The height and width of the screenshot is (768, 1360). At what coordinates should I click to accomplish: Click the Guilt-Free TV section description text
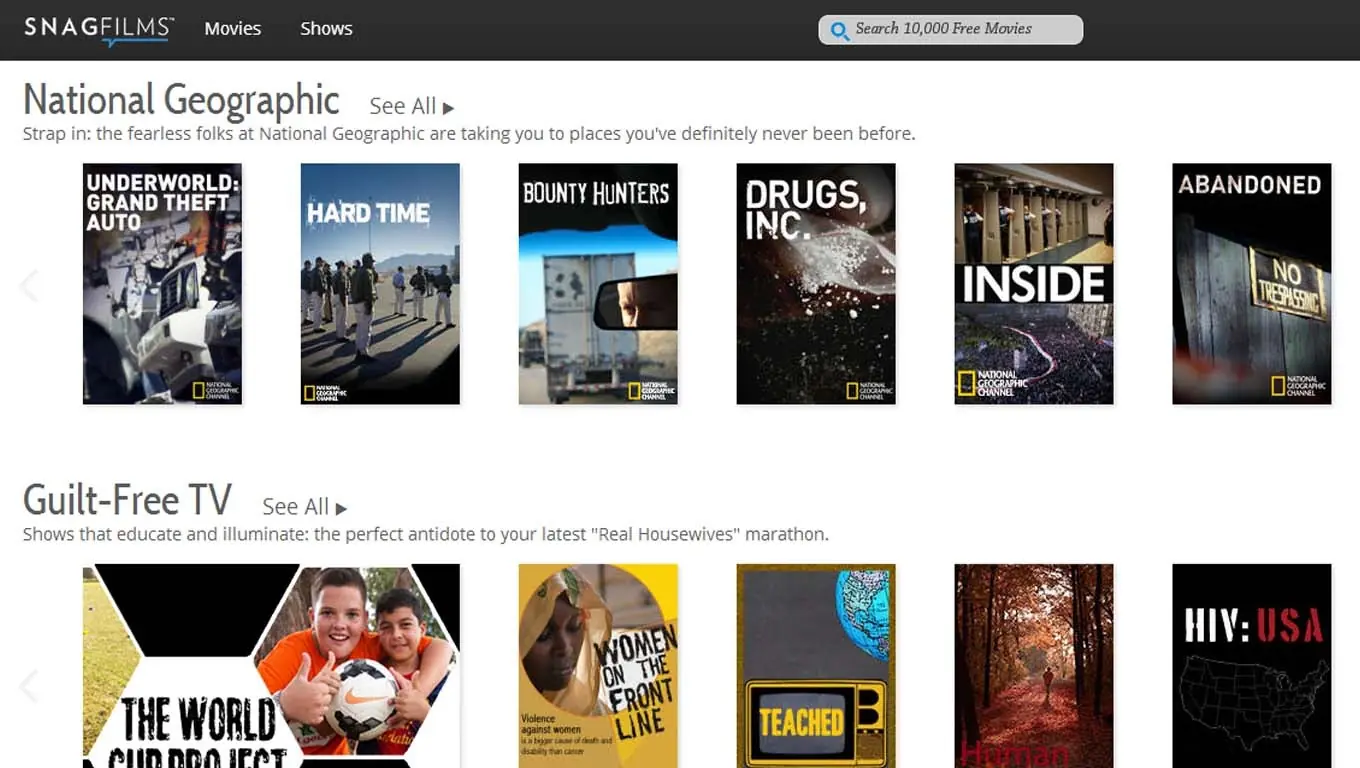click(x=426, y=534)
